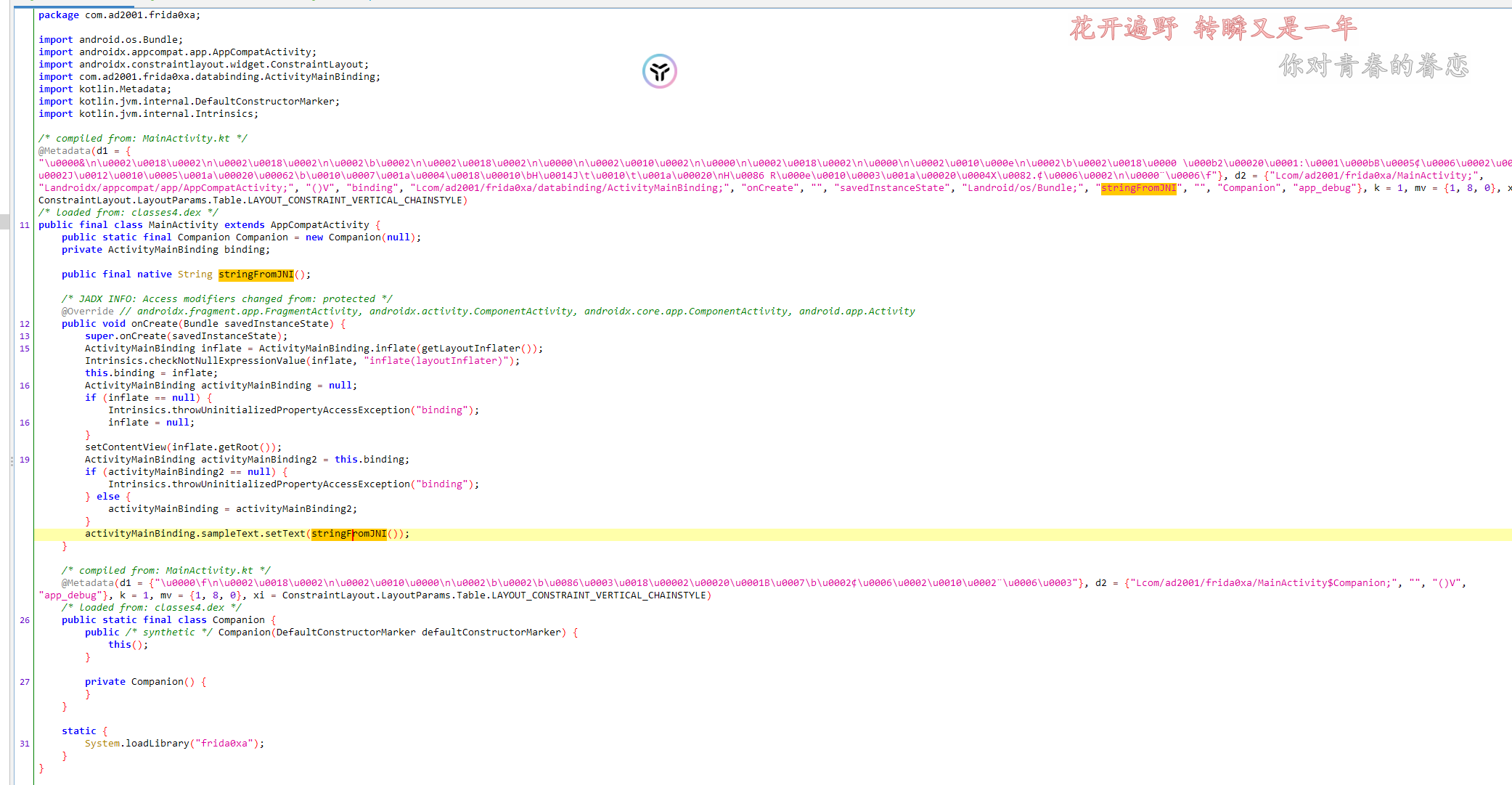Click the setContentView method call

125,447
